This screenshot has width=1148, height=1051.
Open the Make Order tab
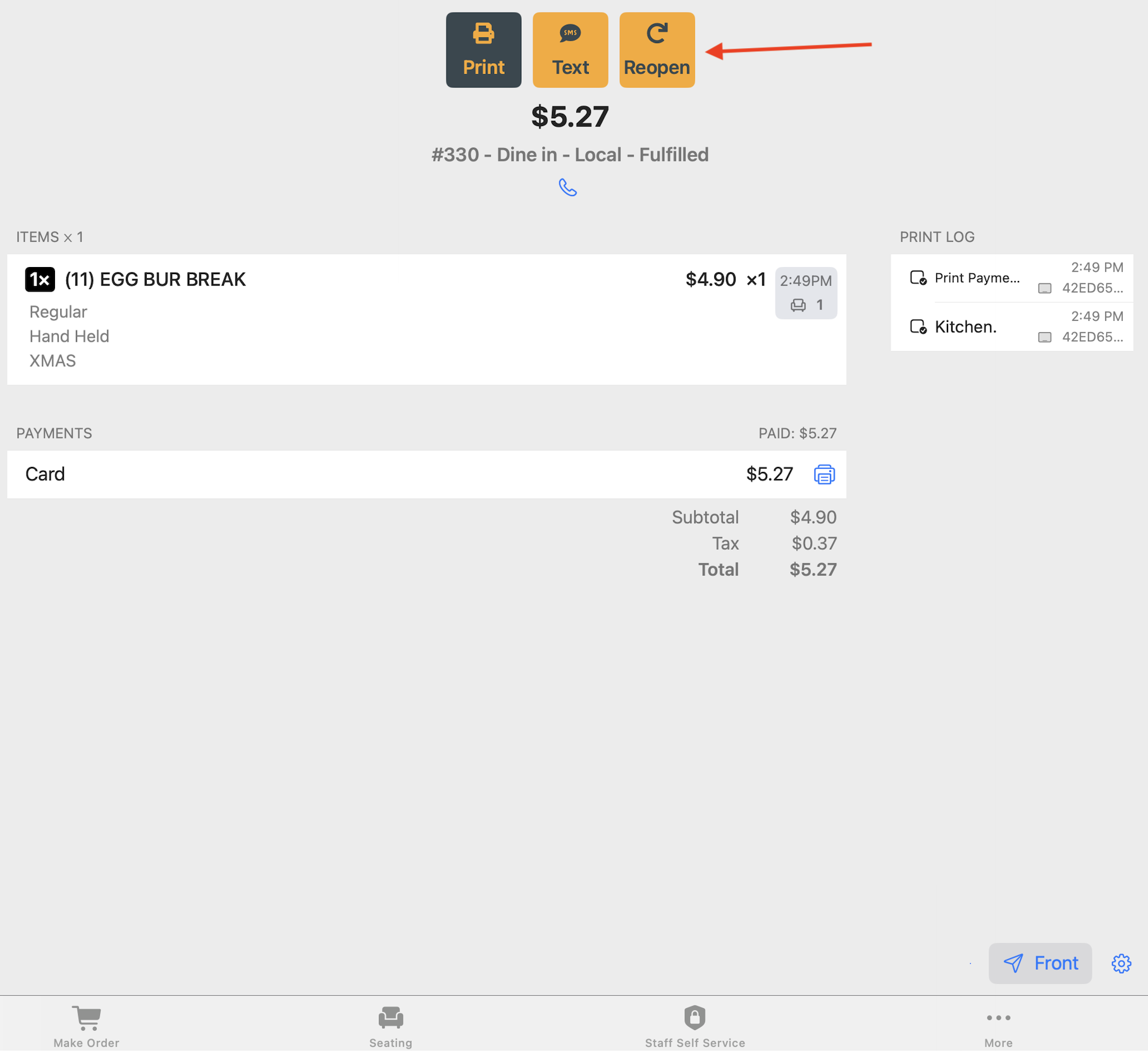[86, 1026]
